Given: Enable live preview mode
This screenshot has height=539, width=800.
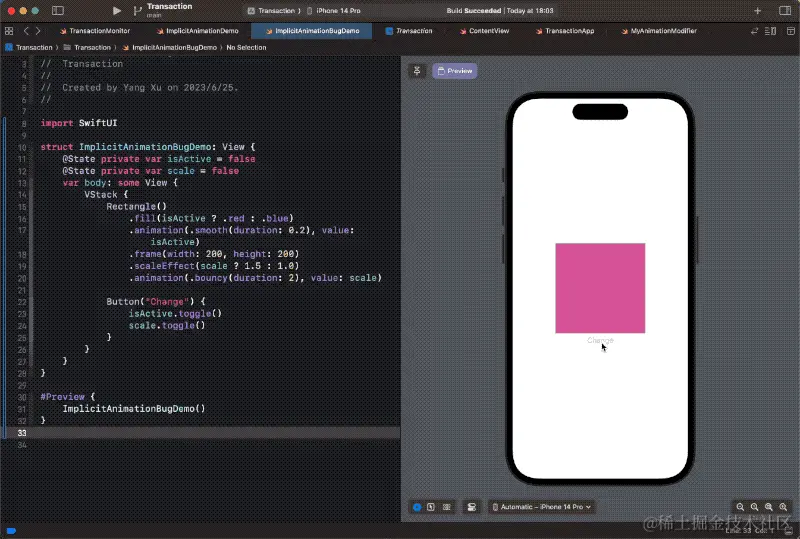Looking at the screenshot, I should (417, 507).
